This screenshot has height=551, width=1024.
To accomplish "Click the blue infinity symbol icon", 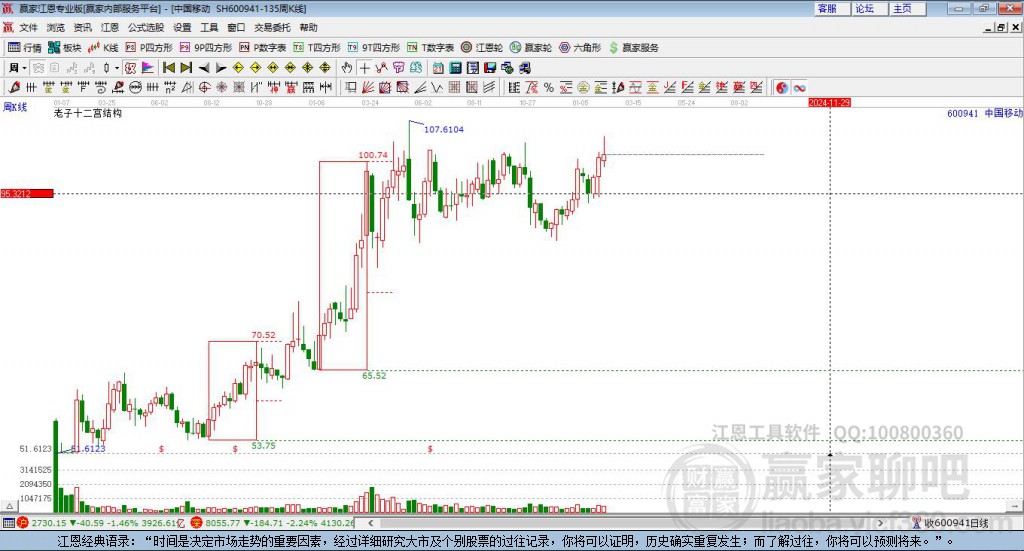I will [x=799, y=87].
